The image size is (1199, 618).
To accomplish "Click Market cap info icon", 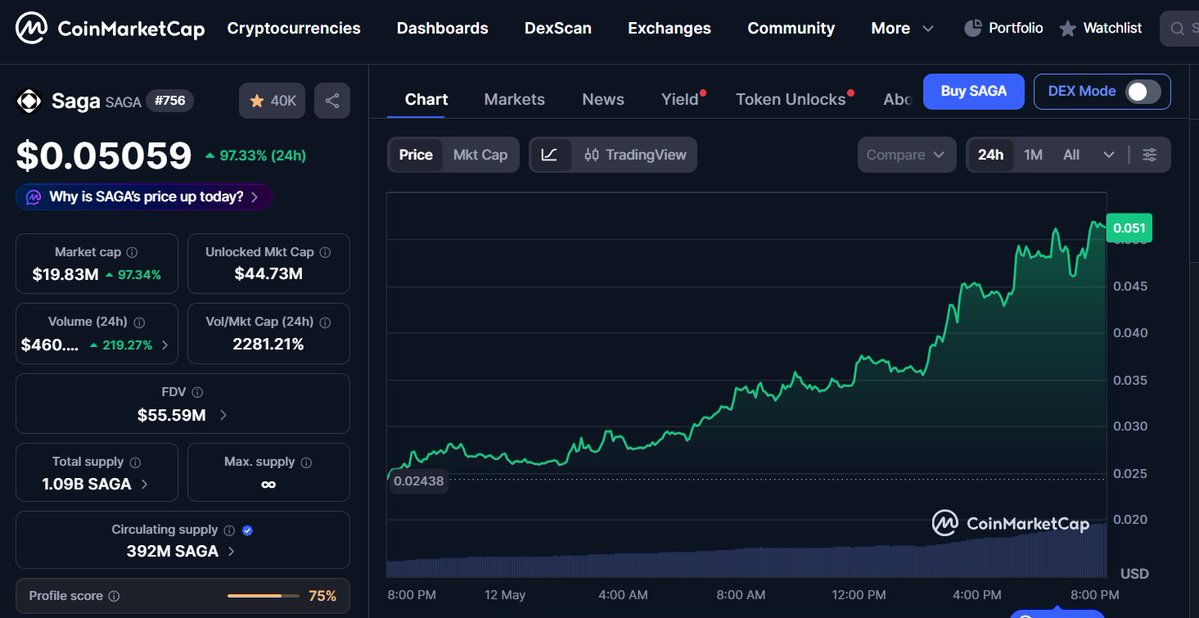I will [x=132, y=252].
